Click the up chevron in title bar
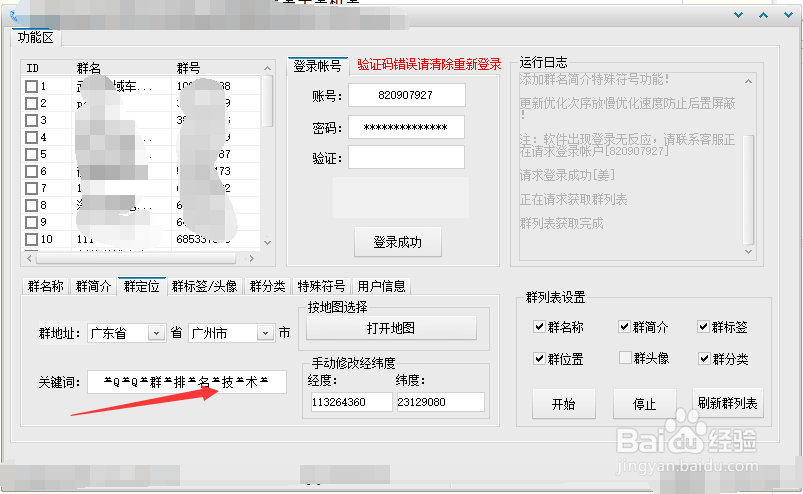 pos(763,15)
